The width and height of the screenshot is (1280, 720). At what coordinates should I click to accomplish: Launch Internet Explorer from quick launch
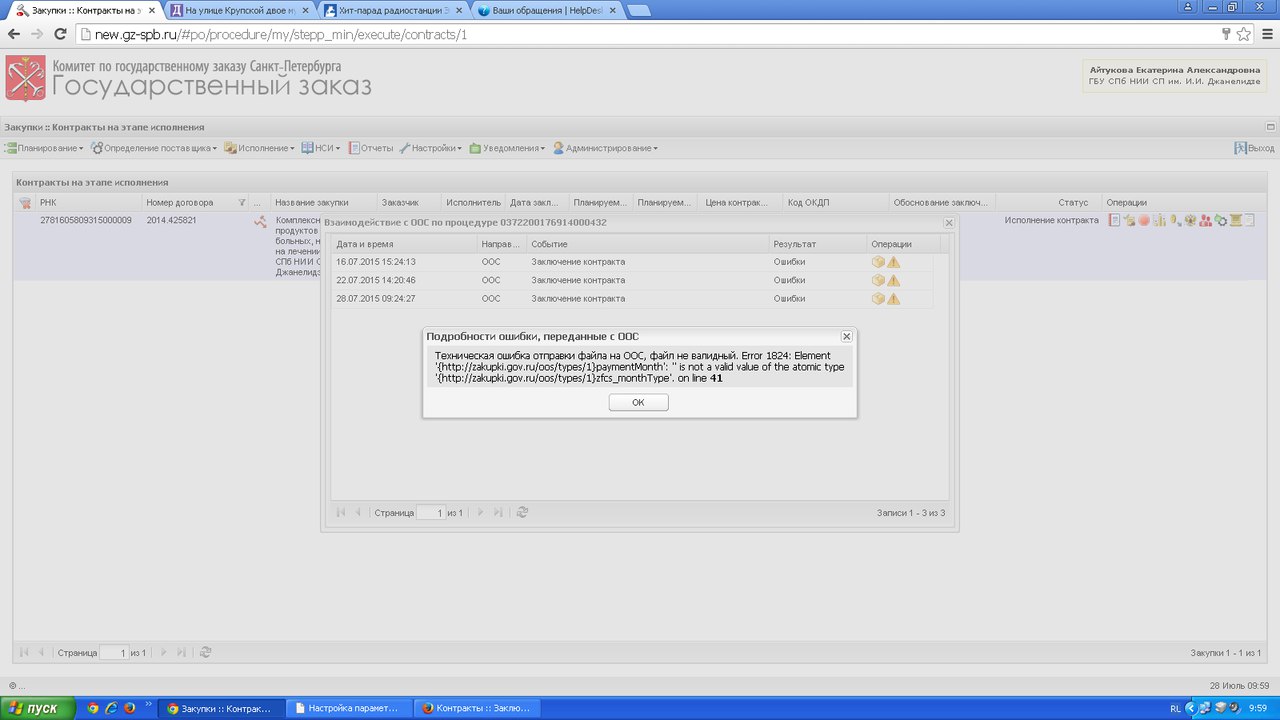(x=111, y=708)
